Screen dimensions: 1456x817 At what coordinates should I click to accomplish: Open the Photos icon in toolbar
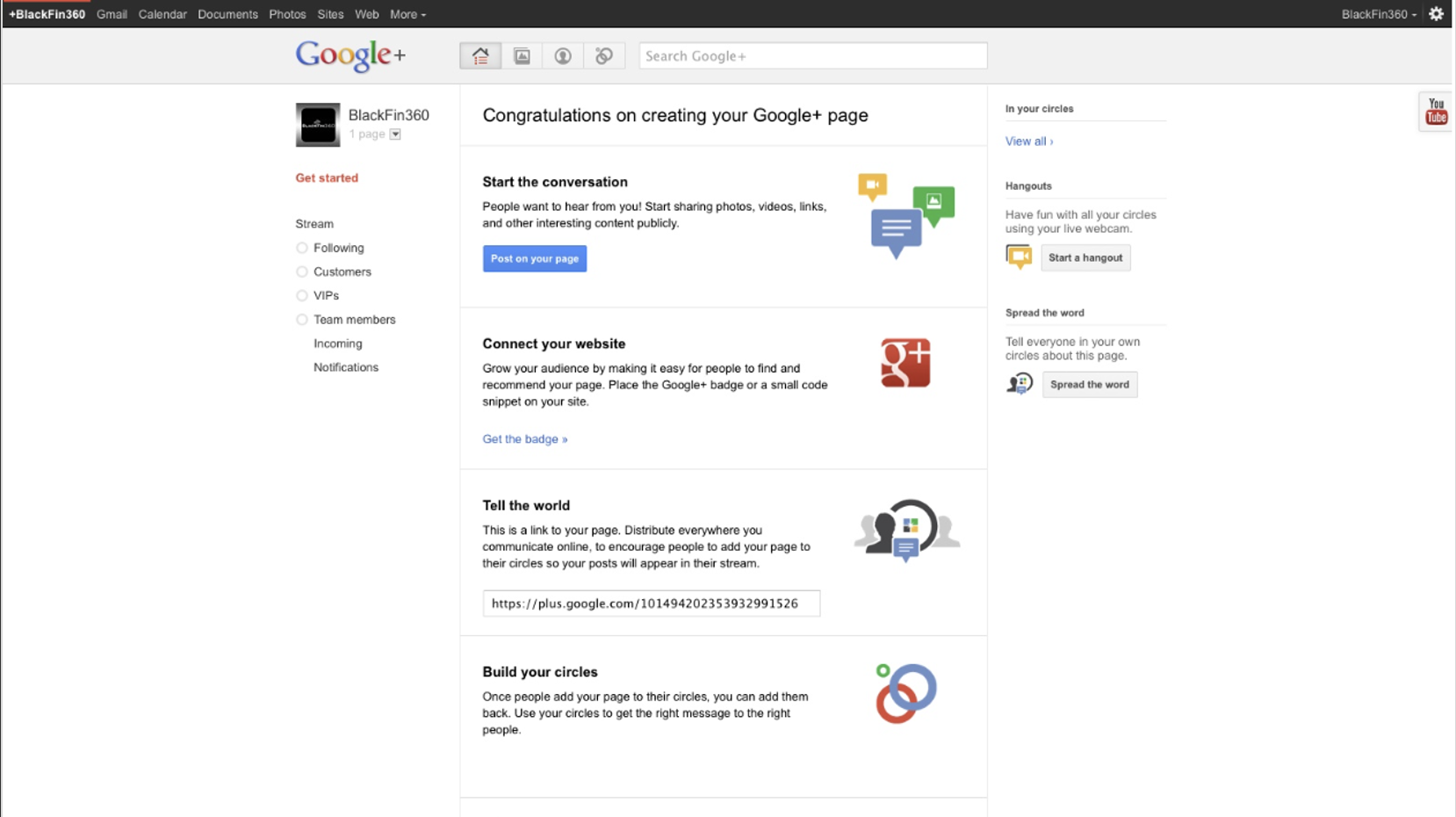(522, 56)
